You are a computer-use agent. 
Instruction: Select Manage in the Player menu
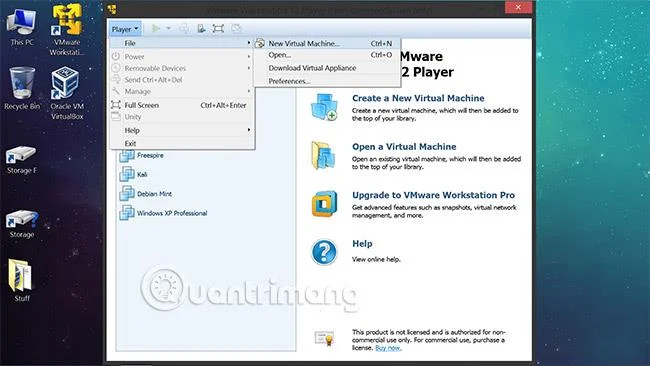182,92
